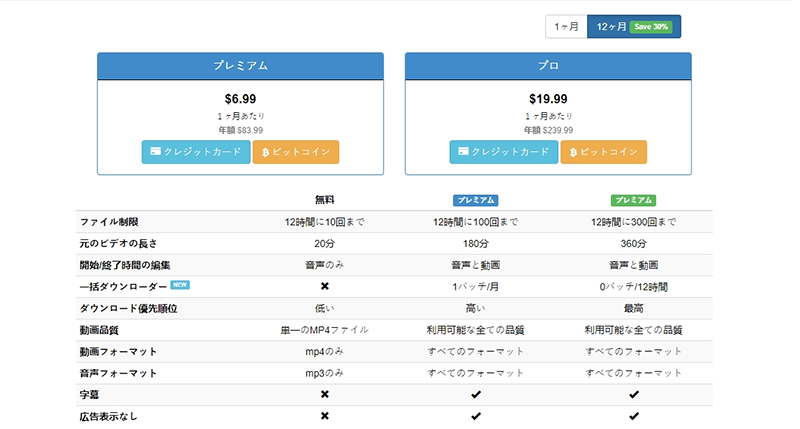This screenshot has width=800, height=429.
Task: Click the 無料 column header
Action: click(324, 200)
